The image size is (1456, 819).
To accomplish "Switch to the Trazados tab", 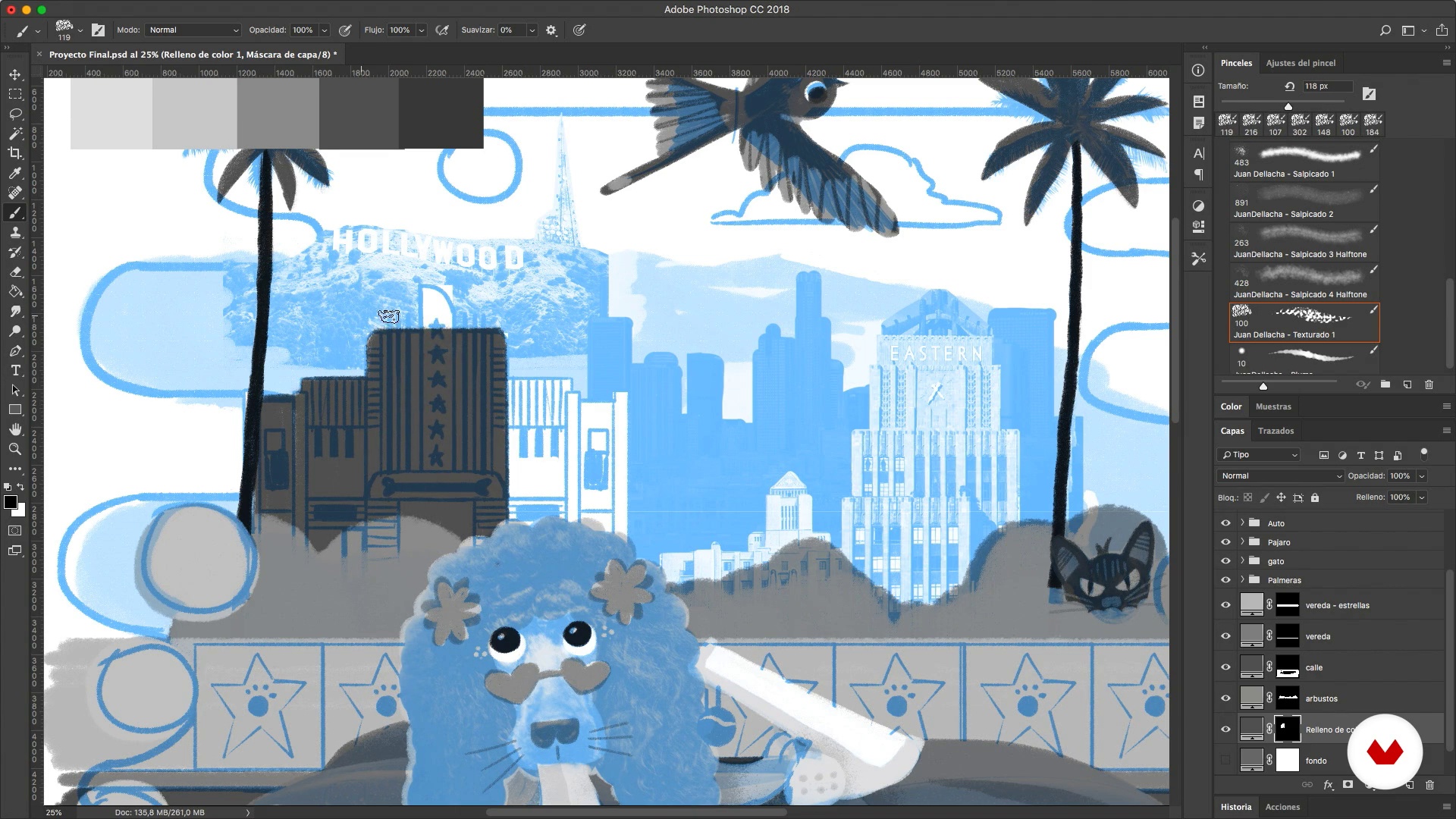I will 1276,431.
